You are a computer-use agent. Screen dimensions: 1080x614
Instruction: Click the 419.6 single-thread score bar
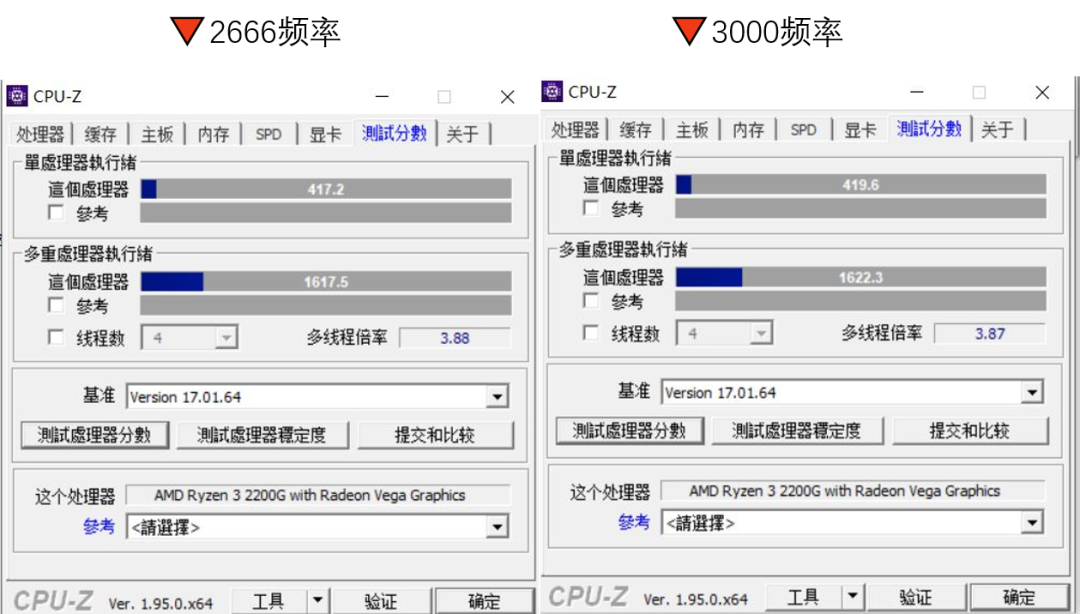coord(861,184)
